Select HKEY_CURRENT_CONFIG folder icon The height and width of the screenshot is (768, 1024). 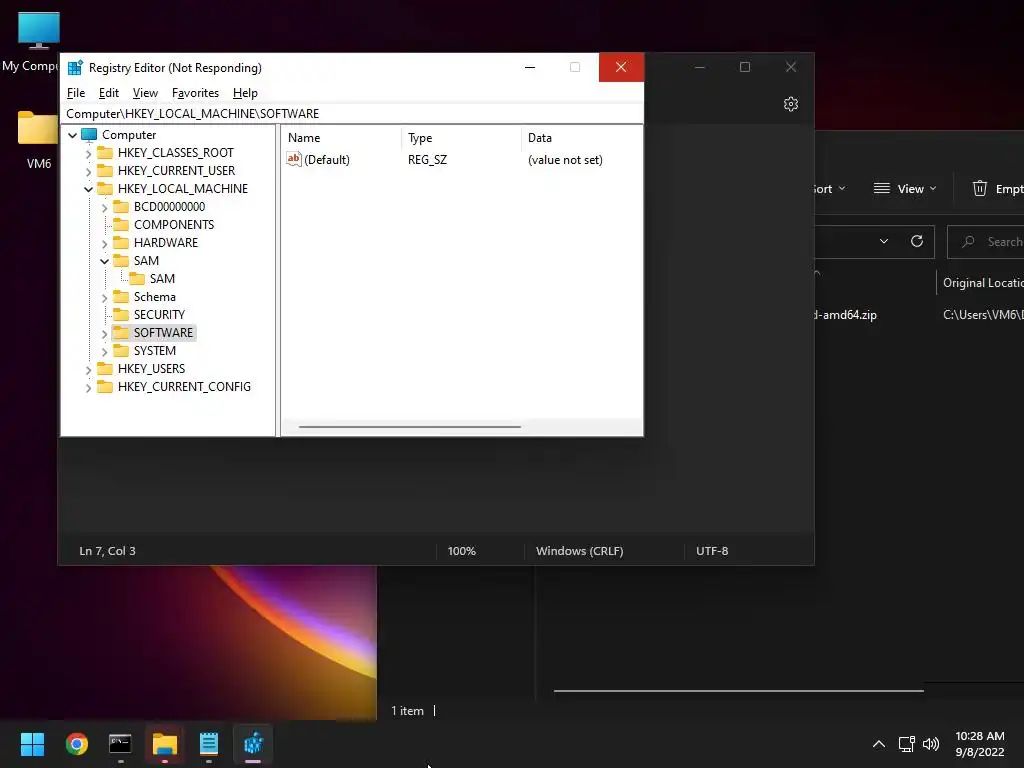(104, 387)
